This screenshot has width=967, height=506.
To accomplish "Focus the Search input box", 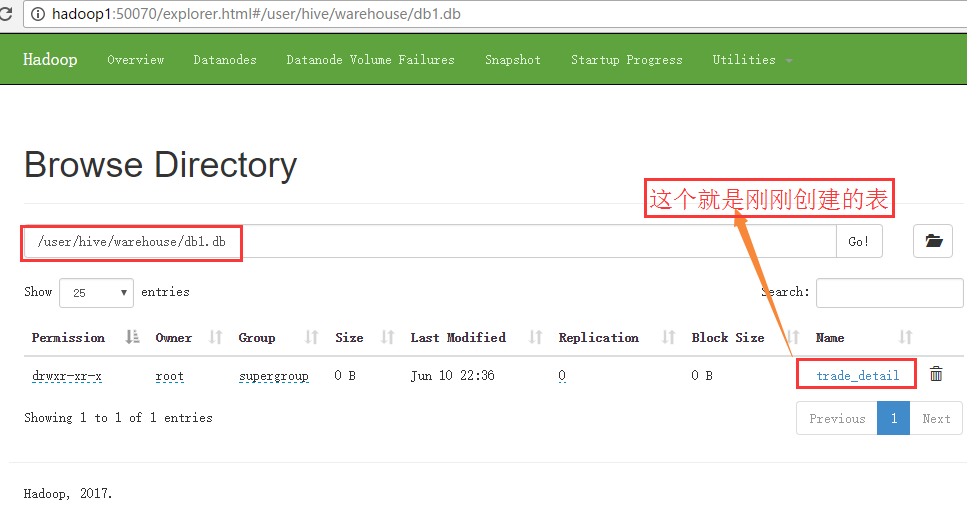I will [889, 292].
